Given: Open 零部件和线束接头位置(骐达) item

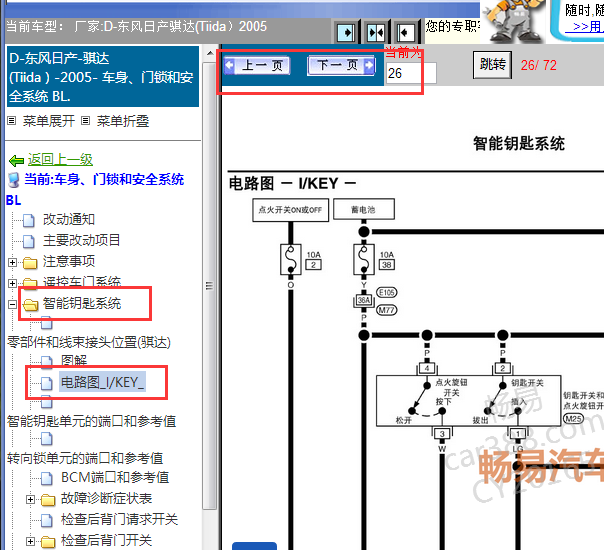Looking at the screenshot, I should click(89, 342).
